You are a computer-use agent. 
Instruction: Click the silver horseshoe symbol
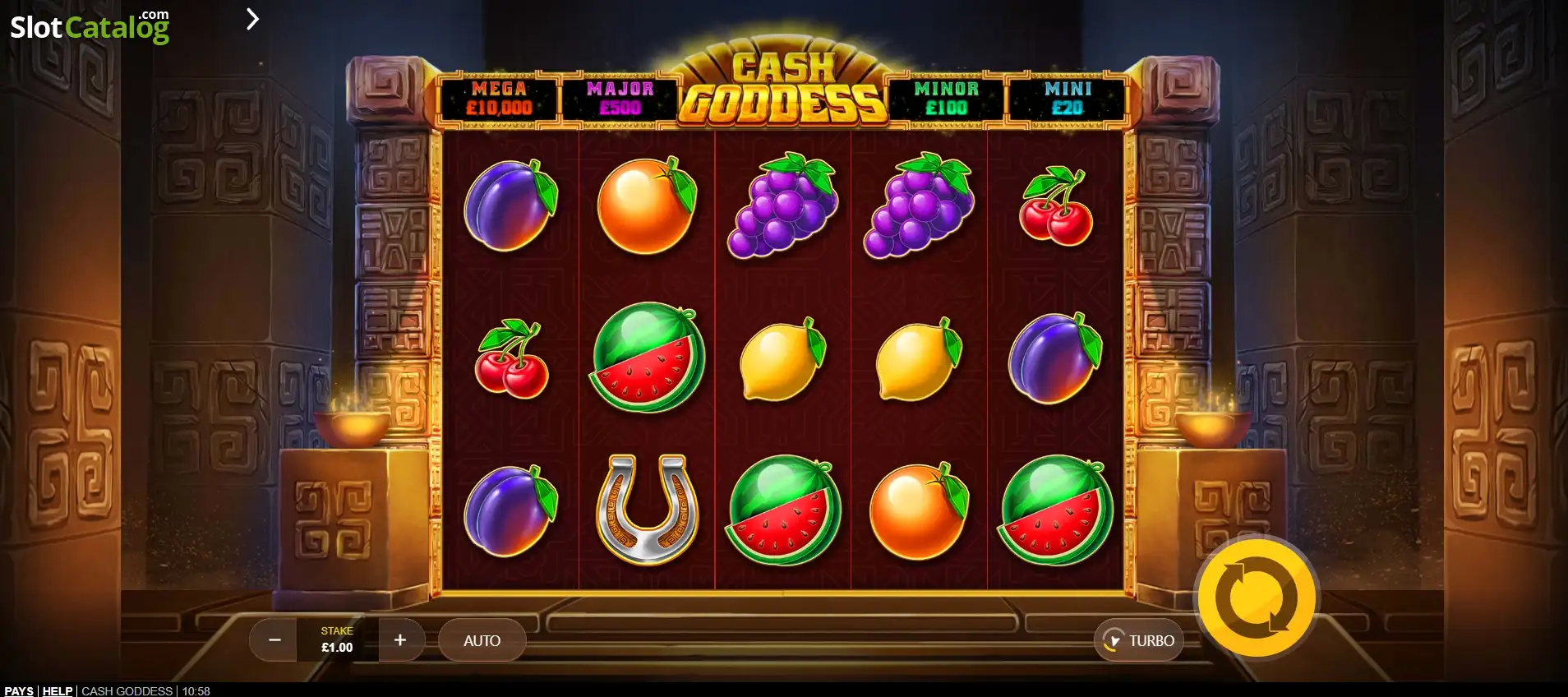647,510
